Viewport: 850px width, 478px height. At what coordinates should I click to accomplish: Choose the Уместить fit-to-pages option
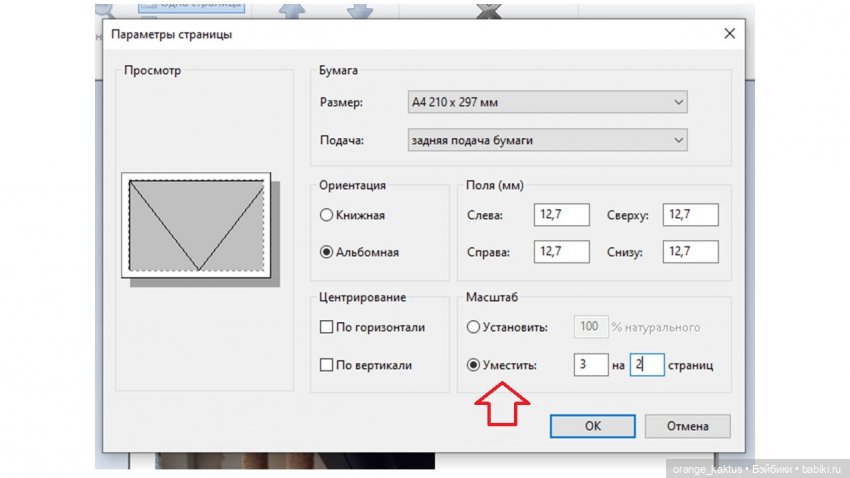[x=474, y=365]
